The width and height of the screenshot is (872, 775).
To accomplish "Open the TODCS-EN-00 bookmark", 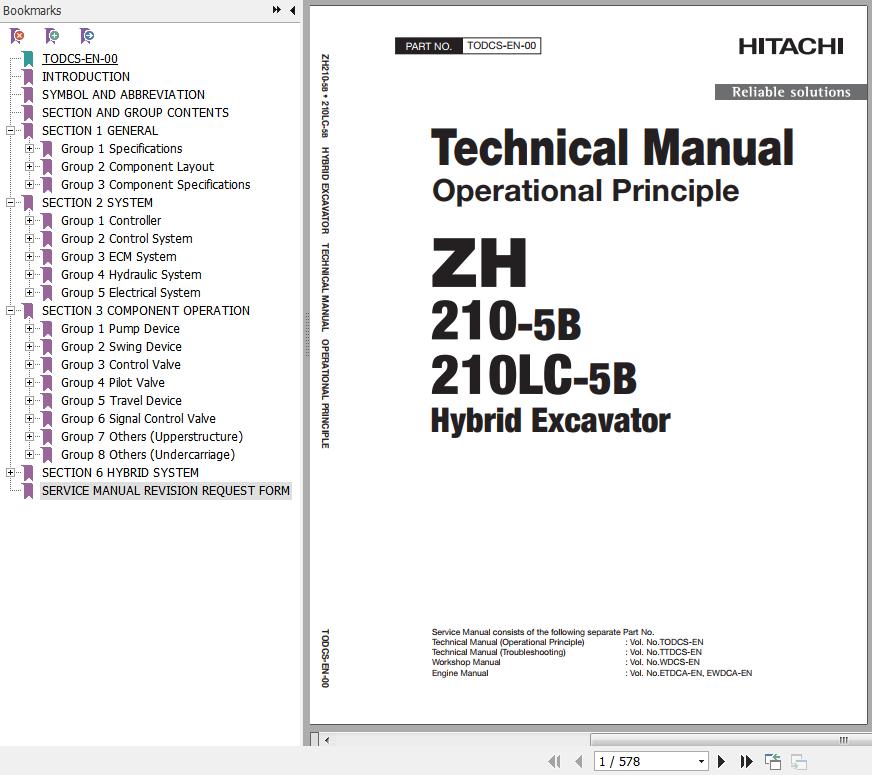I will [x=80, y=58].
